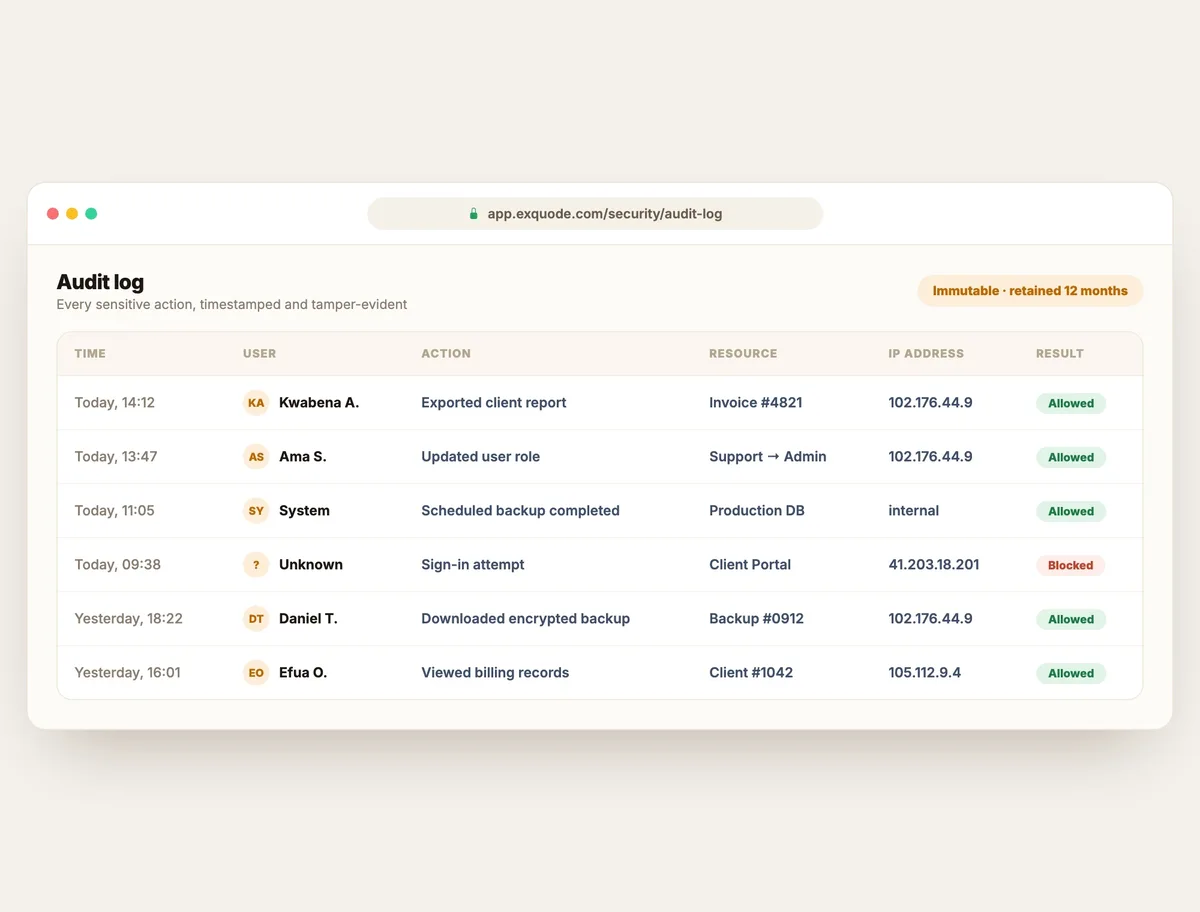The image size is (1200, 912).
Task: Click the Viewed billing records action
Action: [x=495, y=673]
